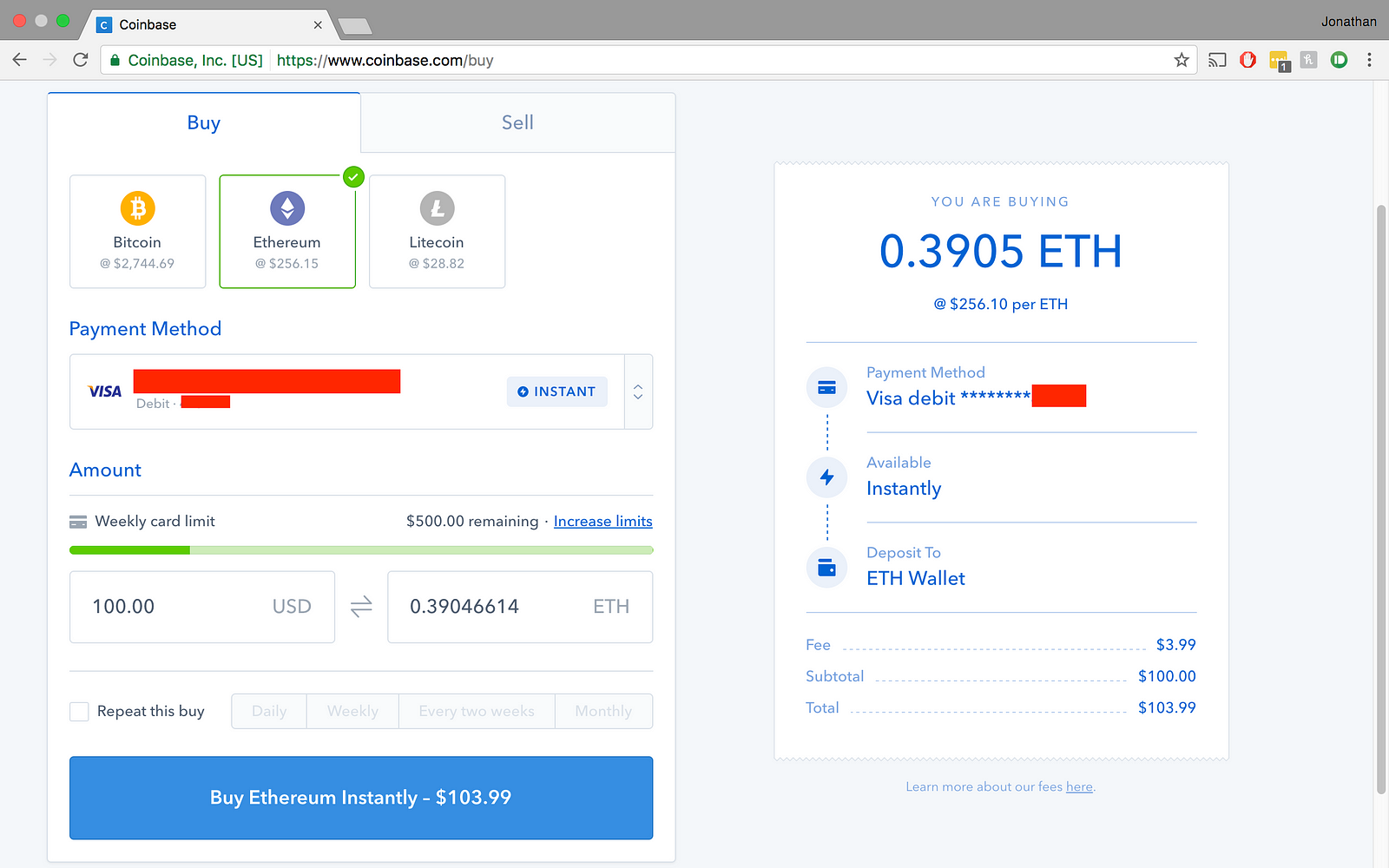The width and height of the screenshot is (1389, 868).
Task: Click the page vertical scrollbar
Action: point(1381,499)
